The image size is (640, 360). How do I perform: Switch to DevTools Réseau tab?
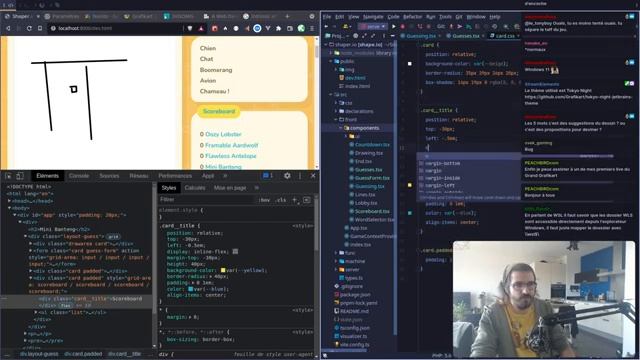pos(139,176)
